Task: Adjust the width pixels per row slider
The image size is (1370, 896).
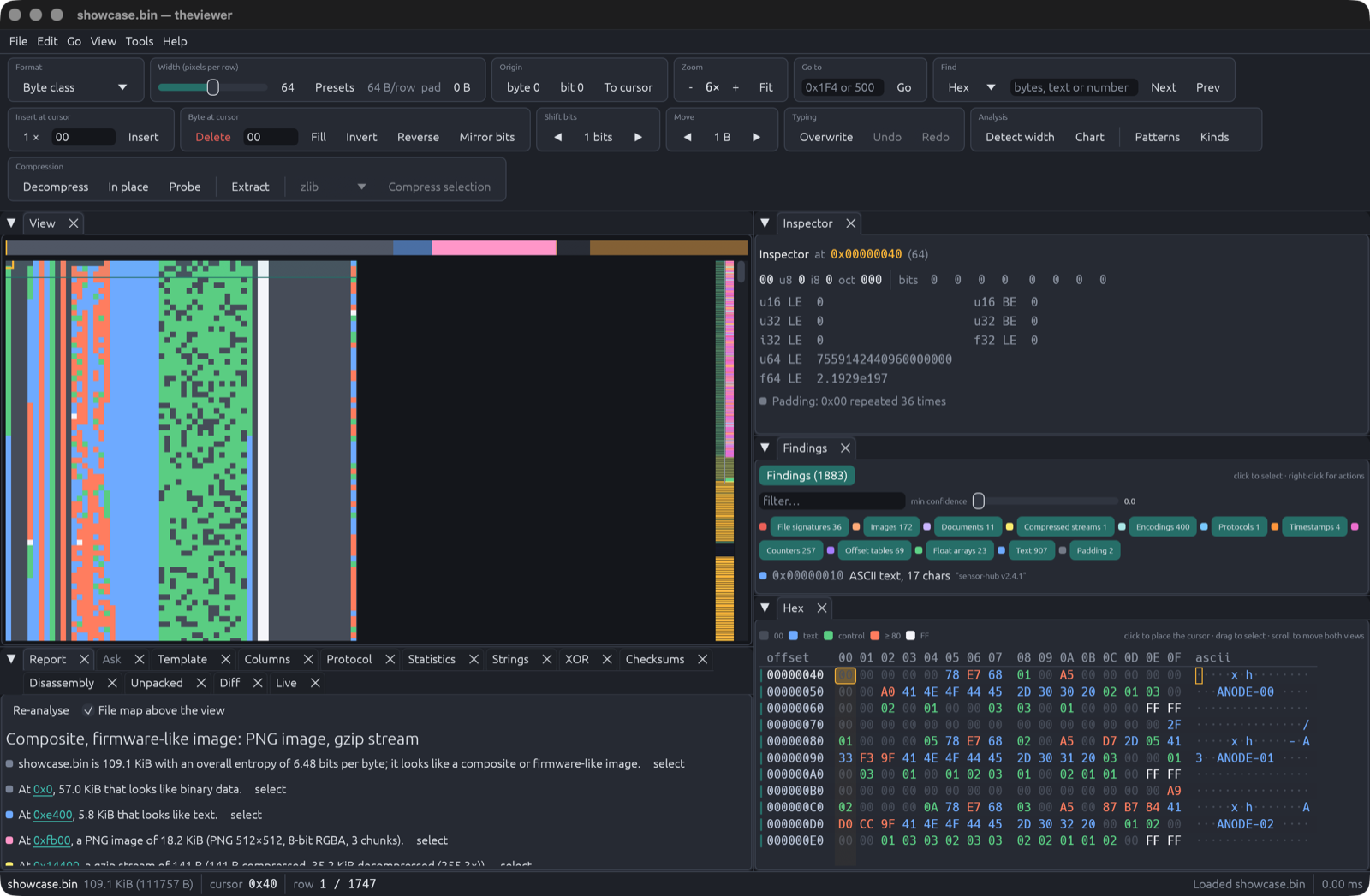Action: 212,87
